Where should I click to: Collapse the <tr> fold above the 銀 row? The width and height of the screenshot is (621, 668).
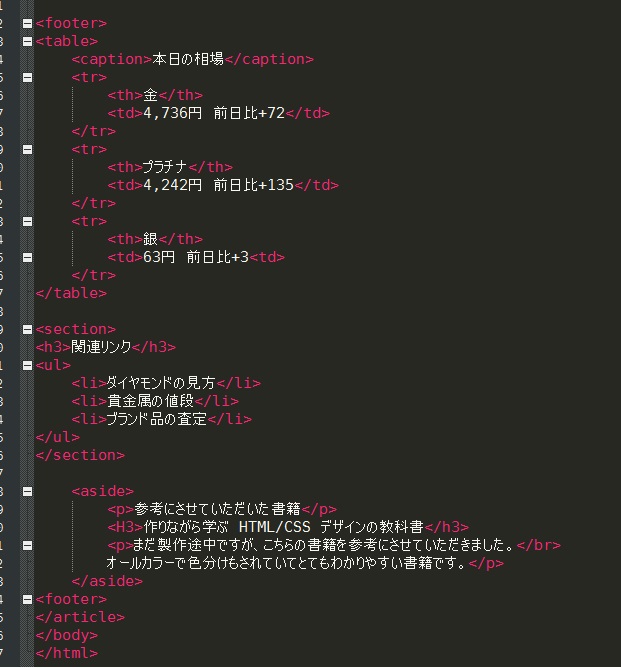27,222
